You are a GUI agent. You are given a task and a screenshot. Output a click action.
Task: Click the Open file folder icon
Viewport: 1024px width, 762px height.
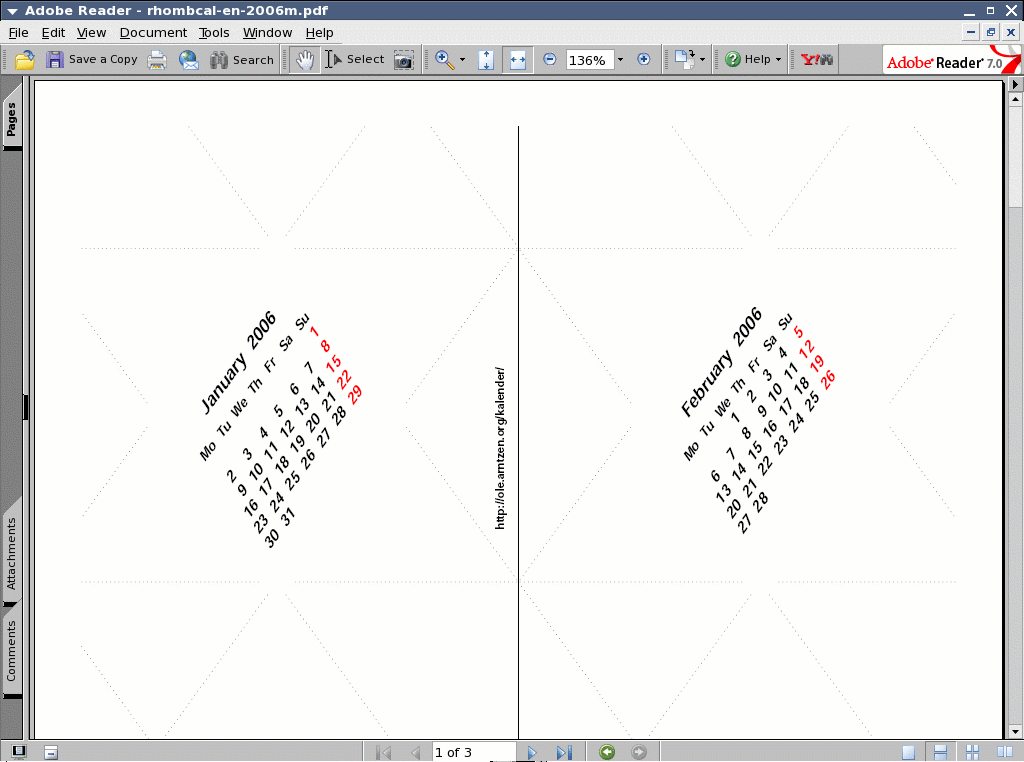click(x=25, y=60)
